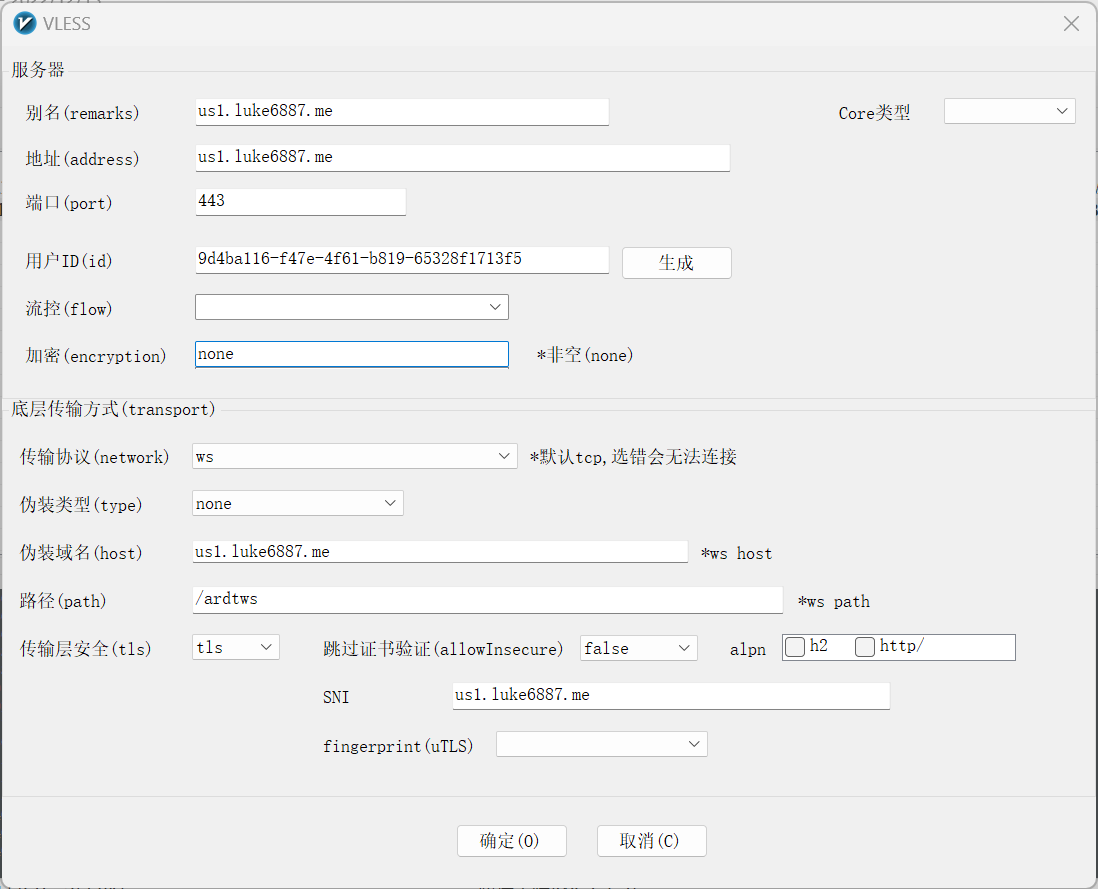This screenshot has height=889, width=1098.
Task: Open the 传输层安全(tls) dropdown
Action: coord(235,648)
